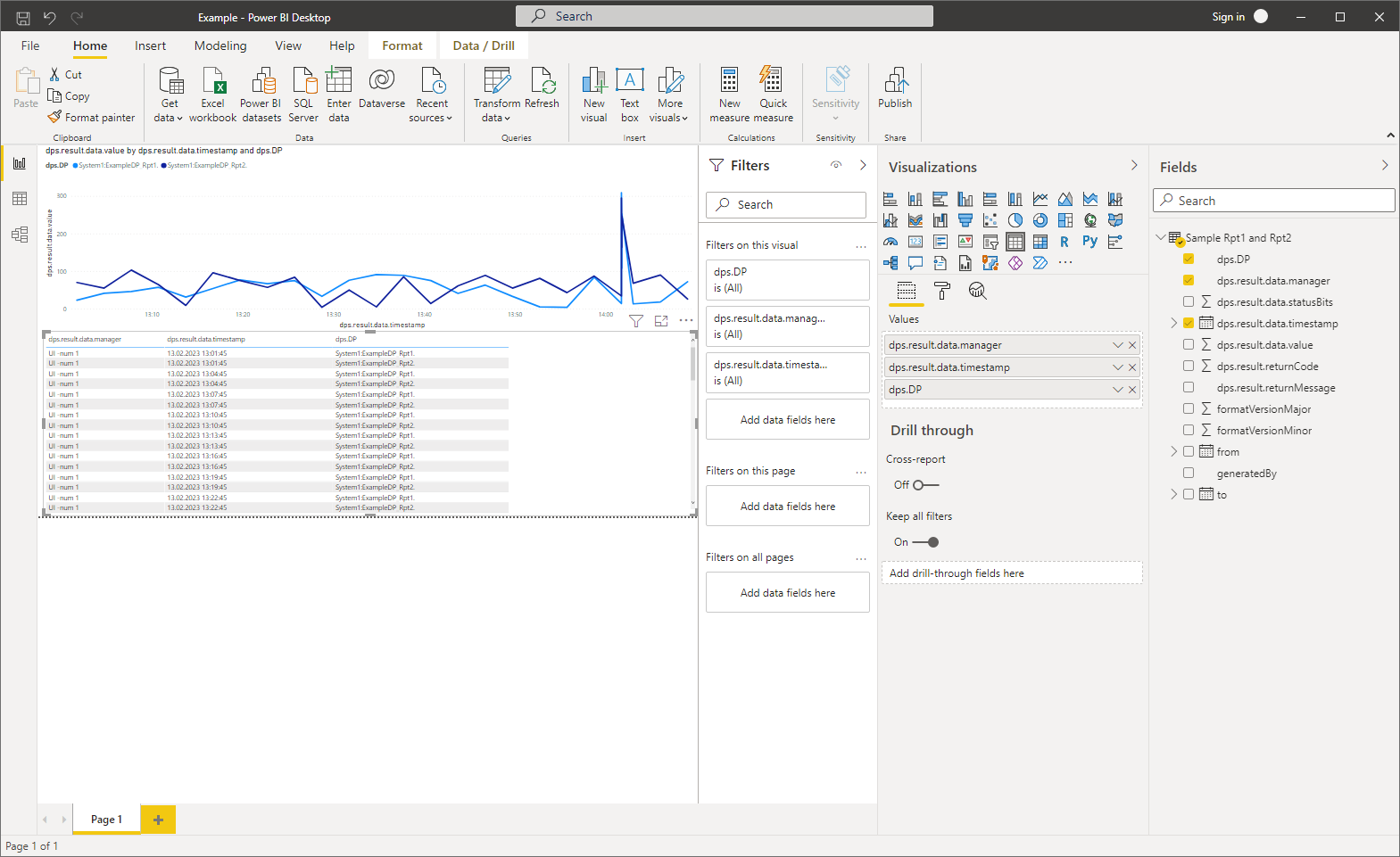
Task: Select the KPI visualization
Action: pos(965,242)
